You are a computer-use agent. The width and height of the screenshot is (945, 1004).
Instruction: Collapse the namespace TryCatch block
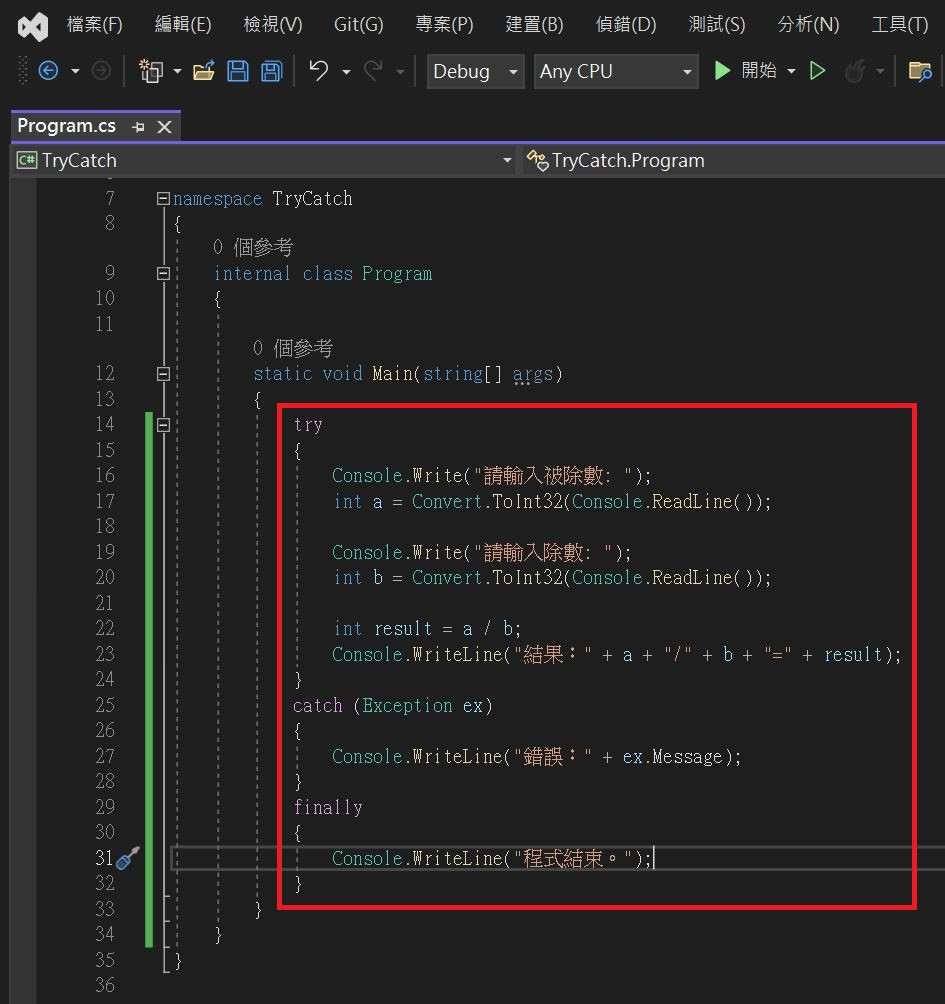(163, 199)
